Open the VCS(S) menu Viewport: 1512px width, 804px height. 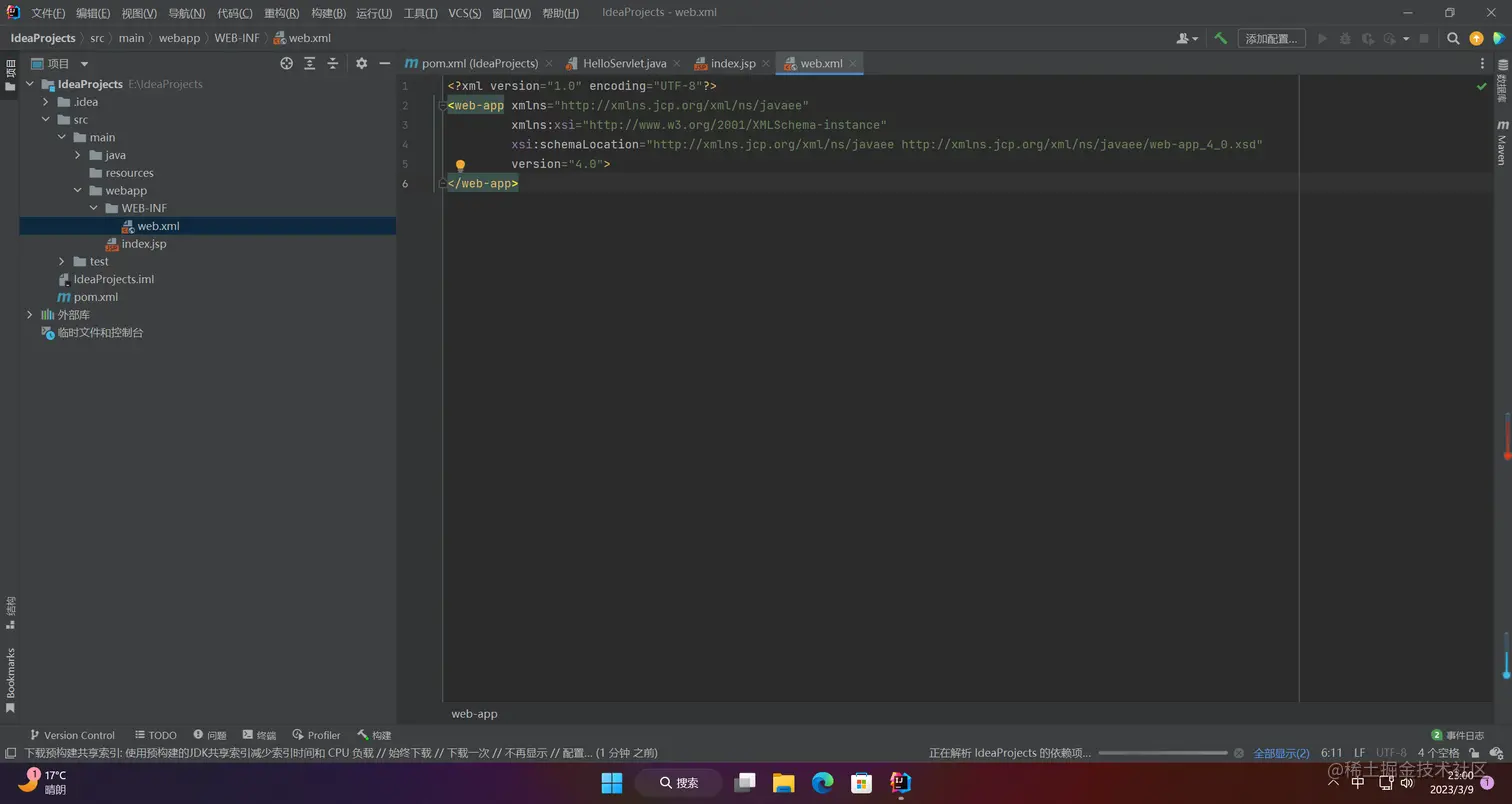(x=464, y=13)
